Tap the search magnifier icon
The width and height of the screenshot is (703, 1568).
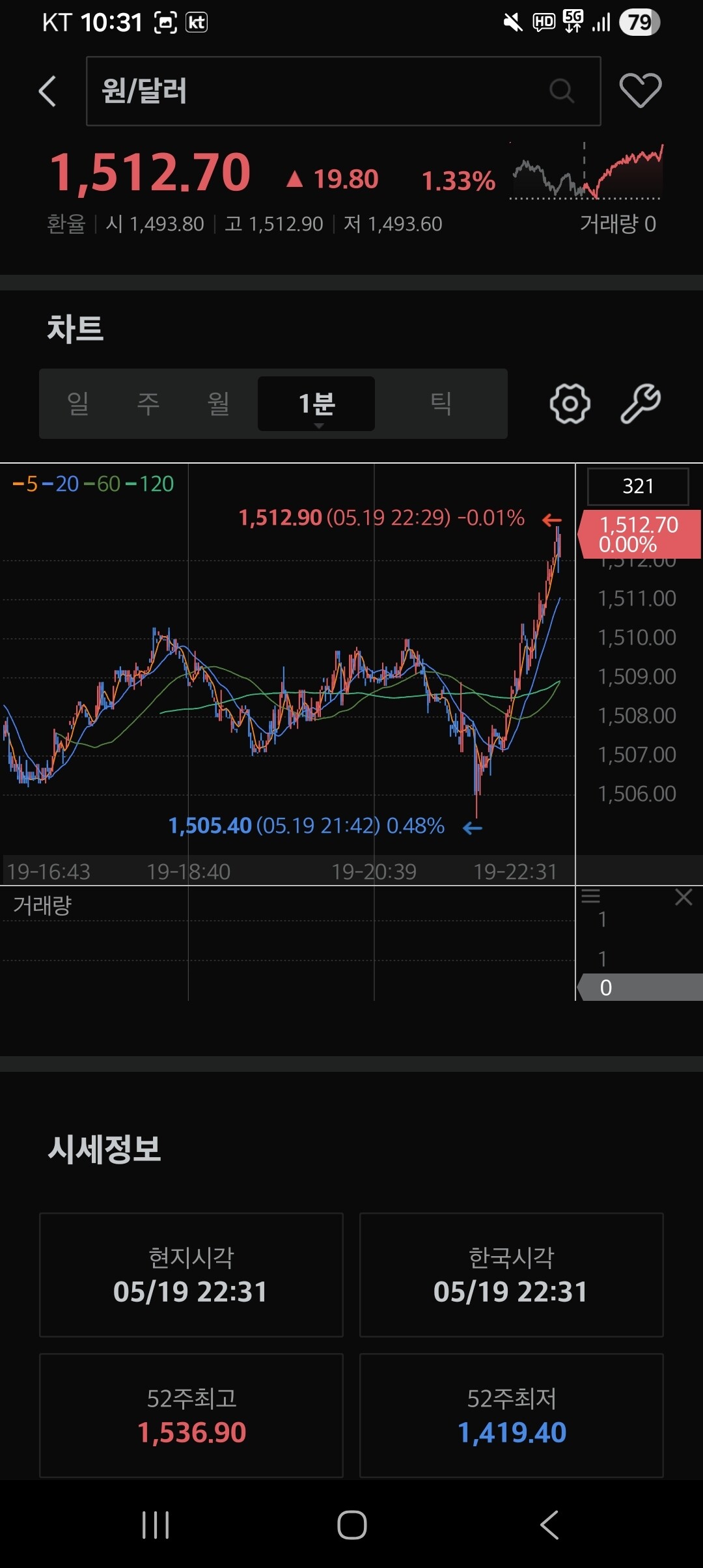pos(562,91)
